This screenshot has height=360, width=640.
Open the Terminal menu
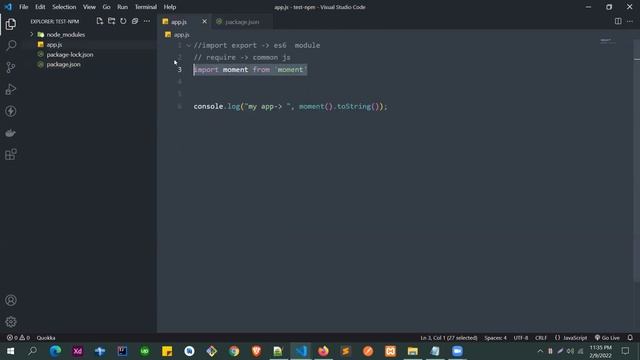tap(146, 7)
